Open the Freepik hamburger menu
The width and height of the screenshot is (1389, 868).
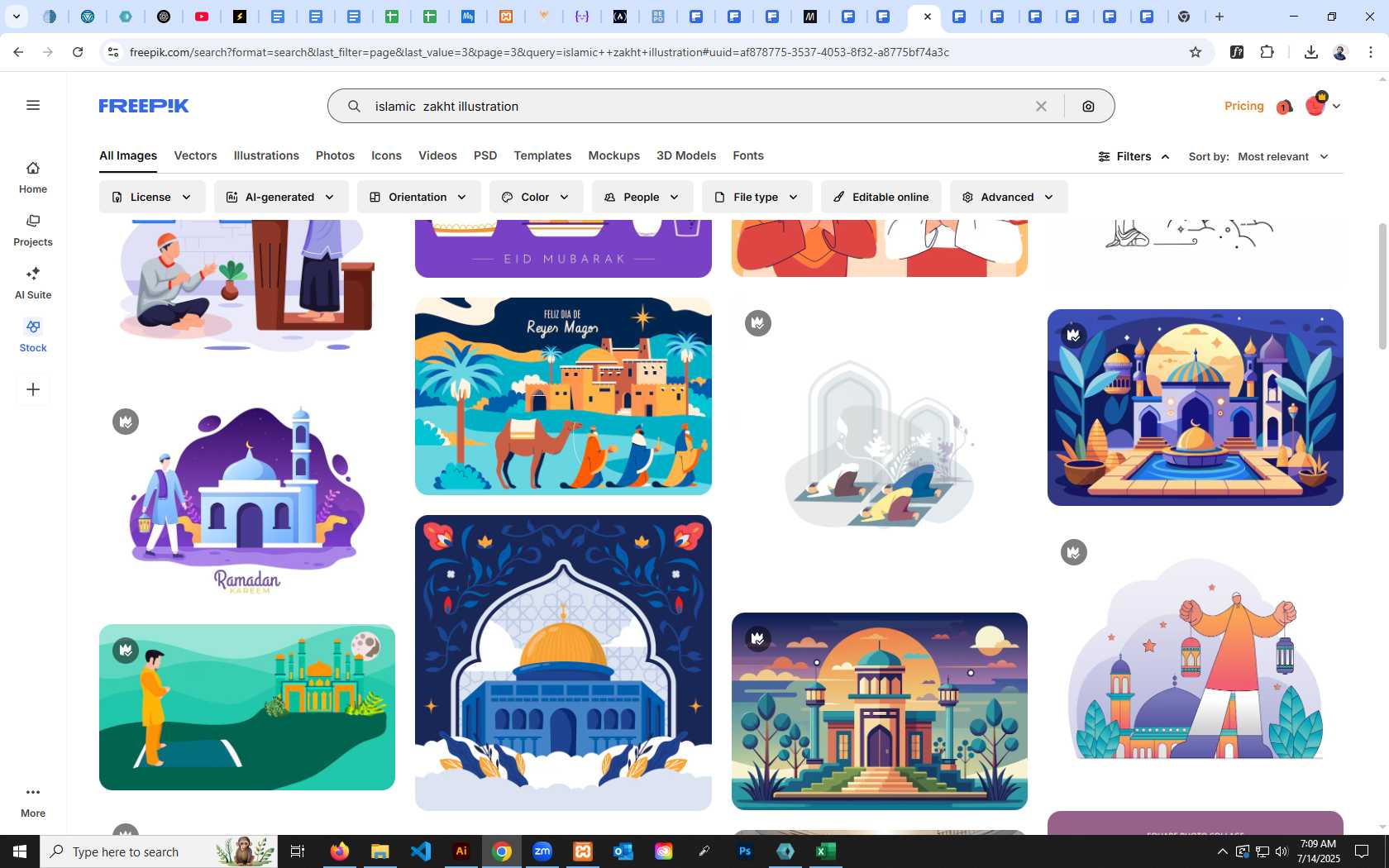click(33, 105)
